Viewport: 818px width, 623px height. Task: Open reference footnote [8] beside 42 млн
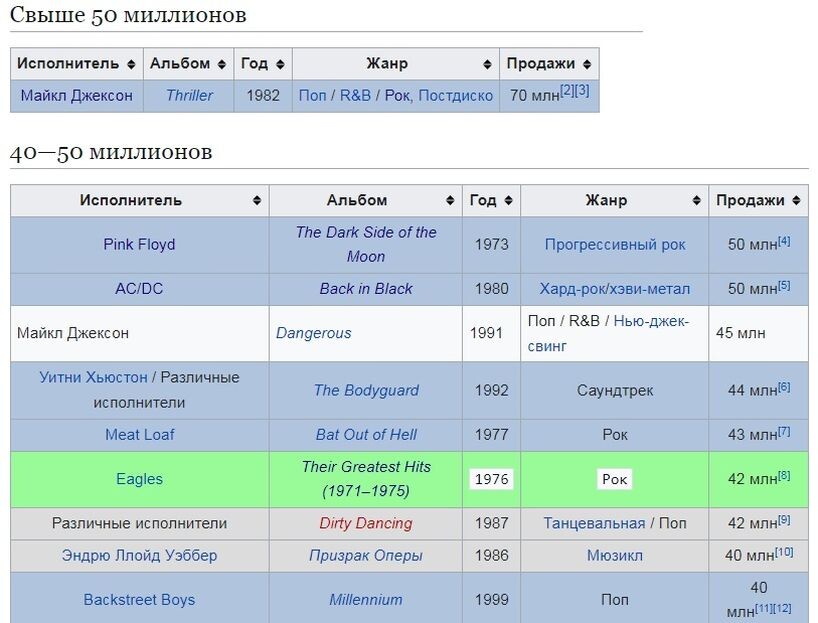(784, 475)
